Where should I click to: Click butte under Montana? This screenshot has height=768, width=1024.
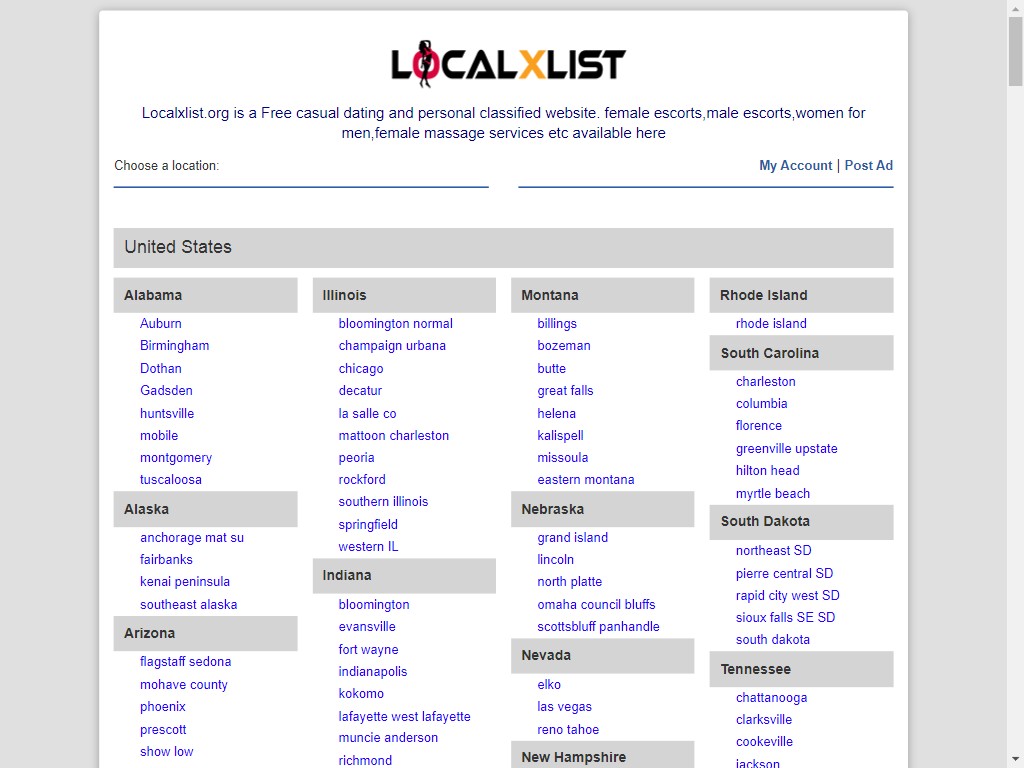tap(551, 368)
